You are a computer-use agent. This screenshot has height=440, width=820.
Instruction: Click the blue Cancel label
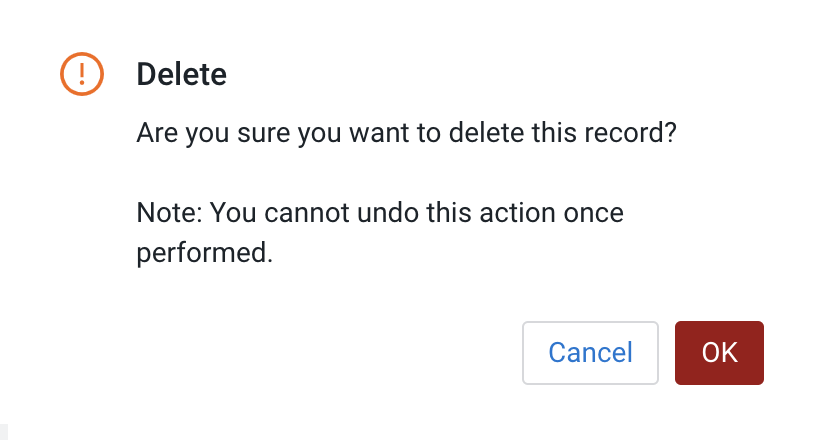tap(590, 353)
